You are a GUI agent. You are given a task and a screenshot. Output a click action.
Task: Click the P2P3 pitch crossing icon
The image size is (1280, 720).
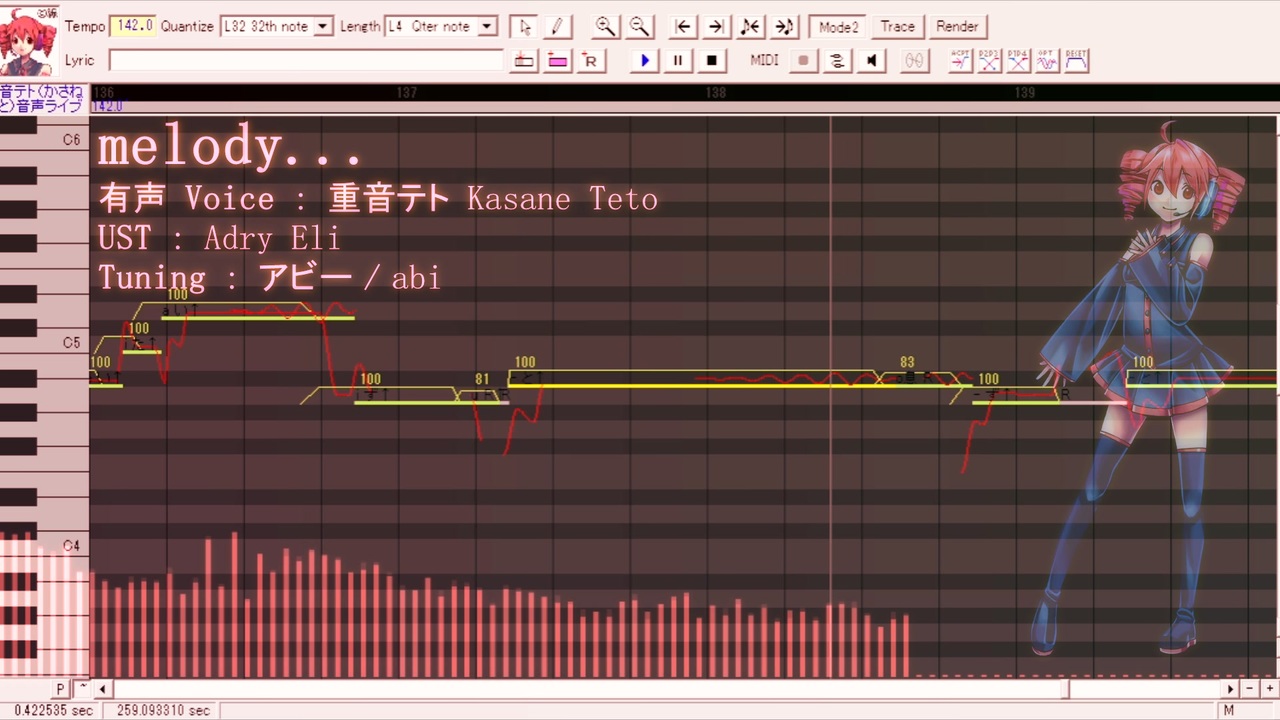989,60
